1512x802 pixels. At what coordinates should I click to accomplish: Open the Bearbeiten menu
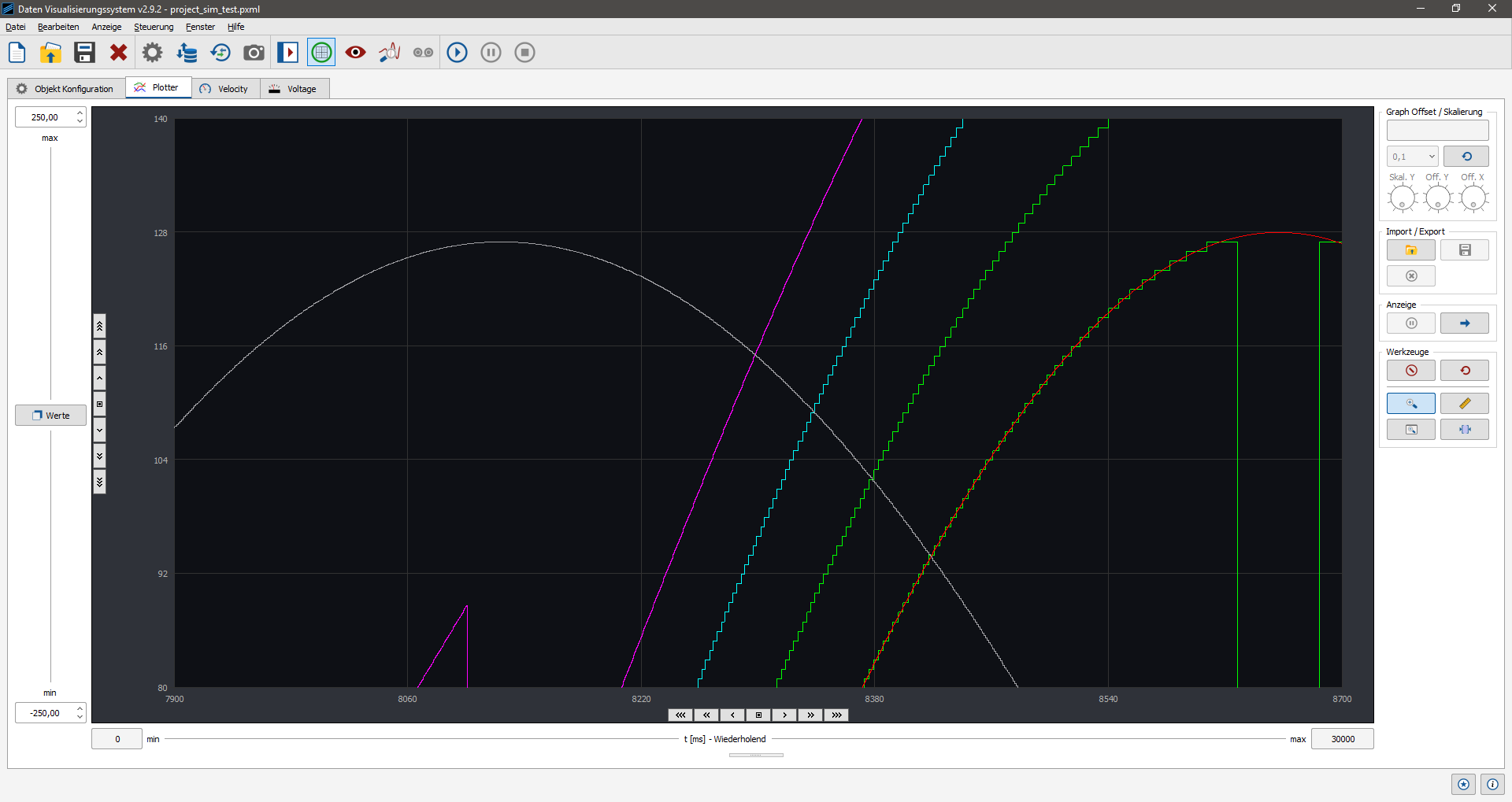58,27
